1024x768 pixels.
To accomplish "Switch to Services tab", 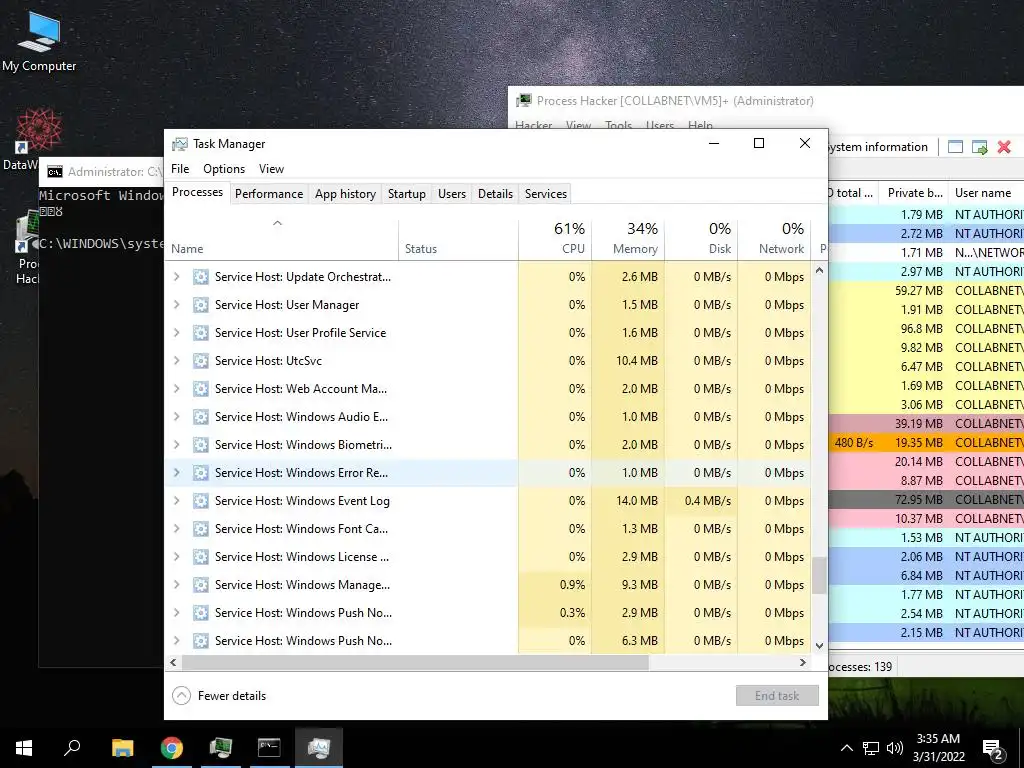I will coord(546,194).
